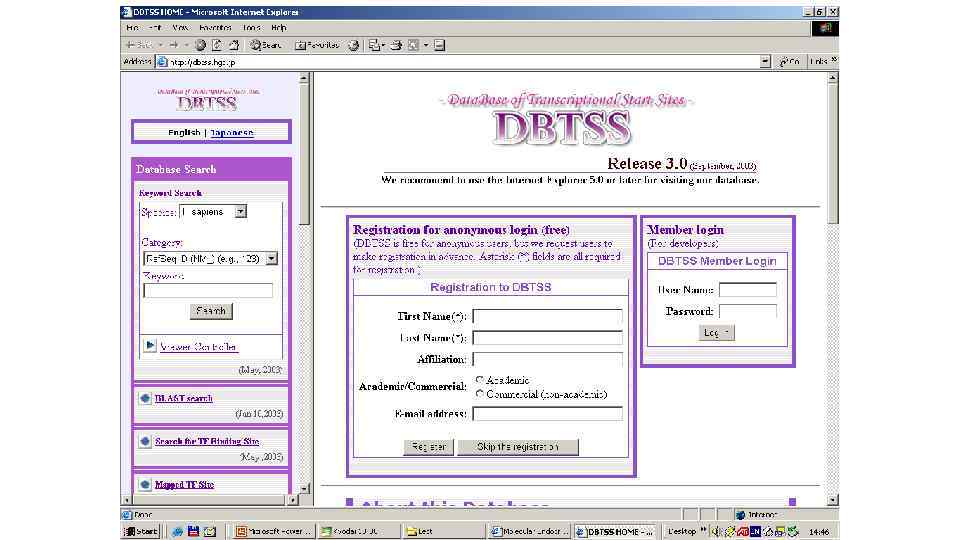
Task: Click the mail quick launch icon
Action: [209, 531]
